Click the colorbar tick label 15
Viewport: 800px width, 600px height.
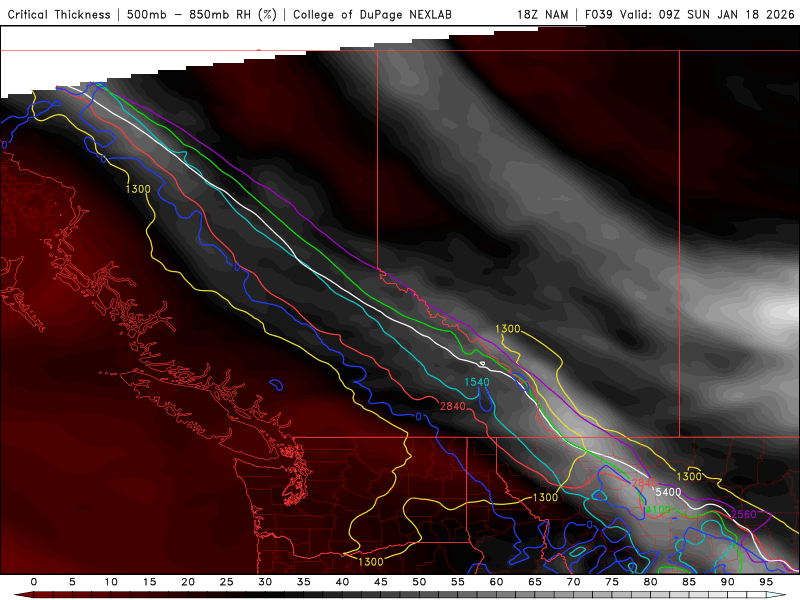pyautogui.click(x=149, y=582)
